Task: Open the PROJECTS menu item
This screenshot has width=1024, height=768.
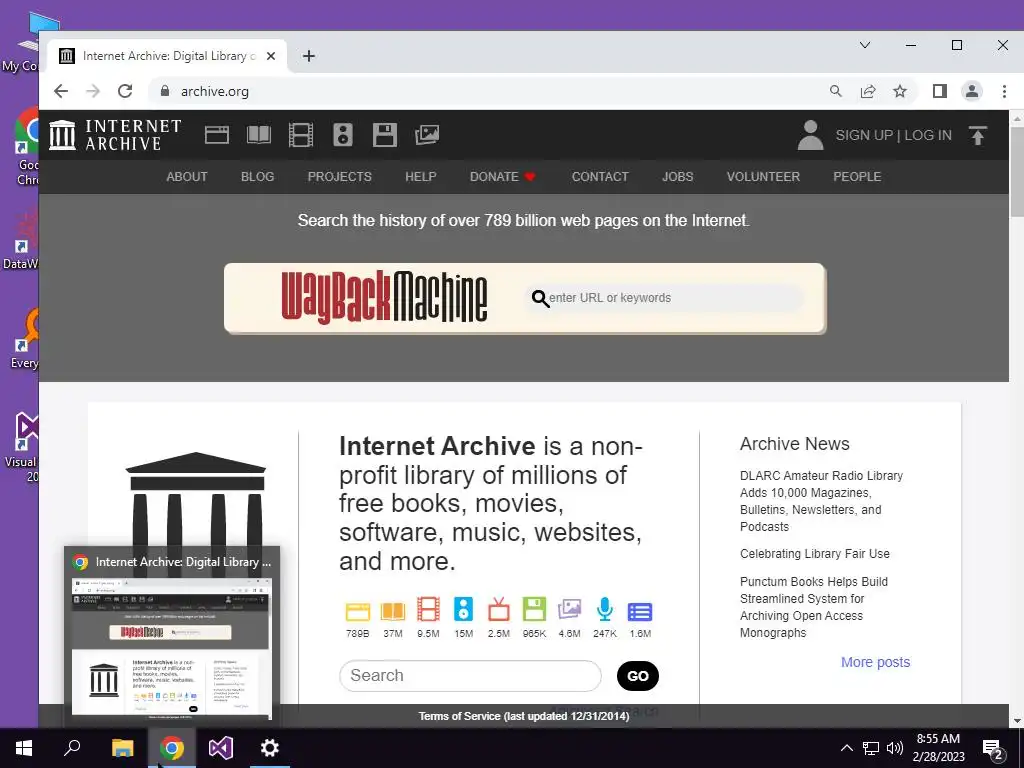Action: (340, 176)
